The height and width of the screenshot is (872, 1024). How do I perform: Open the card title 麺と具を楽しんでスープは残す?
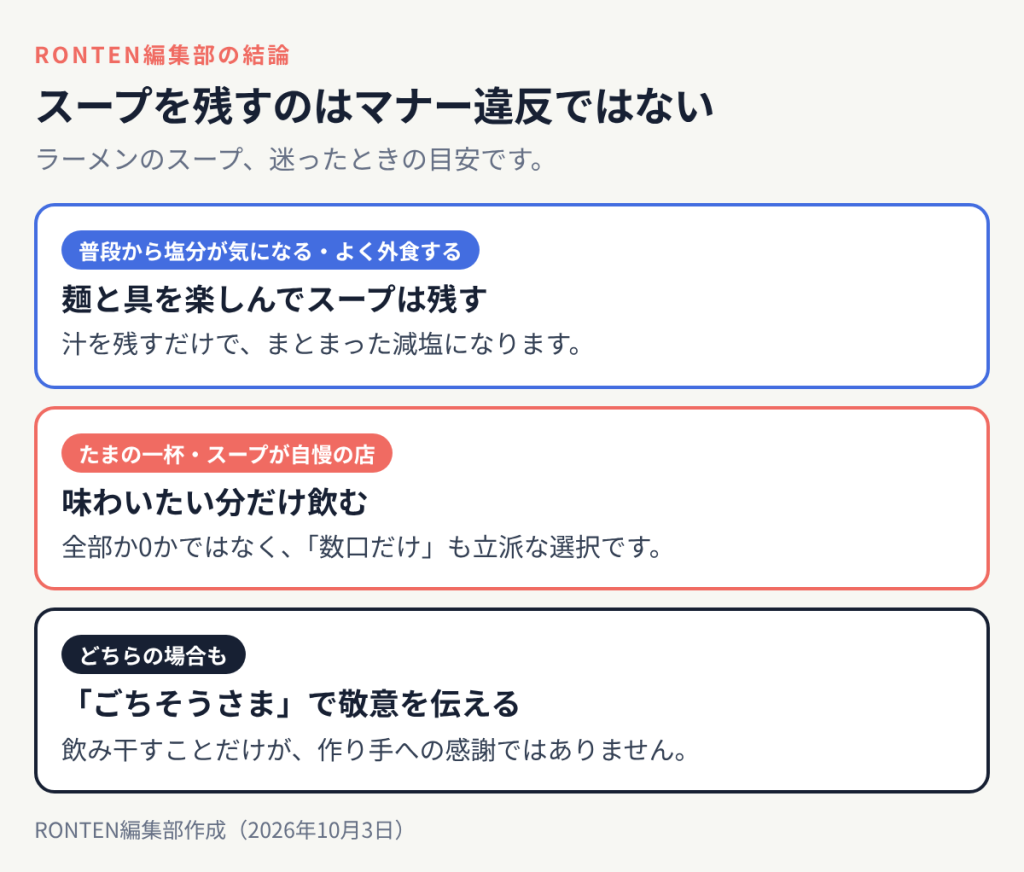[x=274, y=299]
